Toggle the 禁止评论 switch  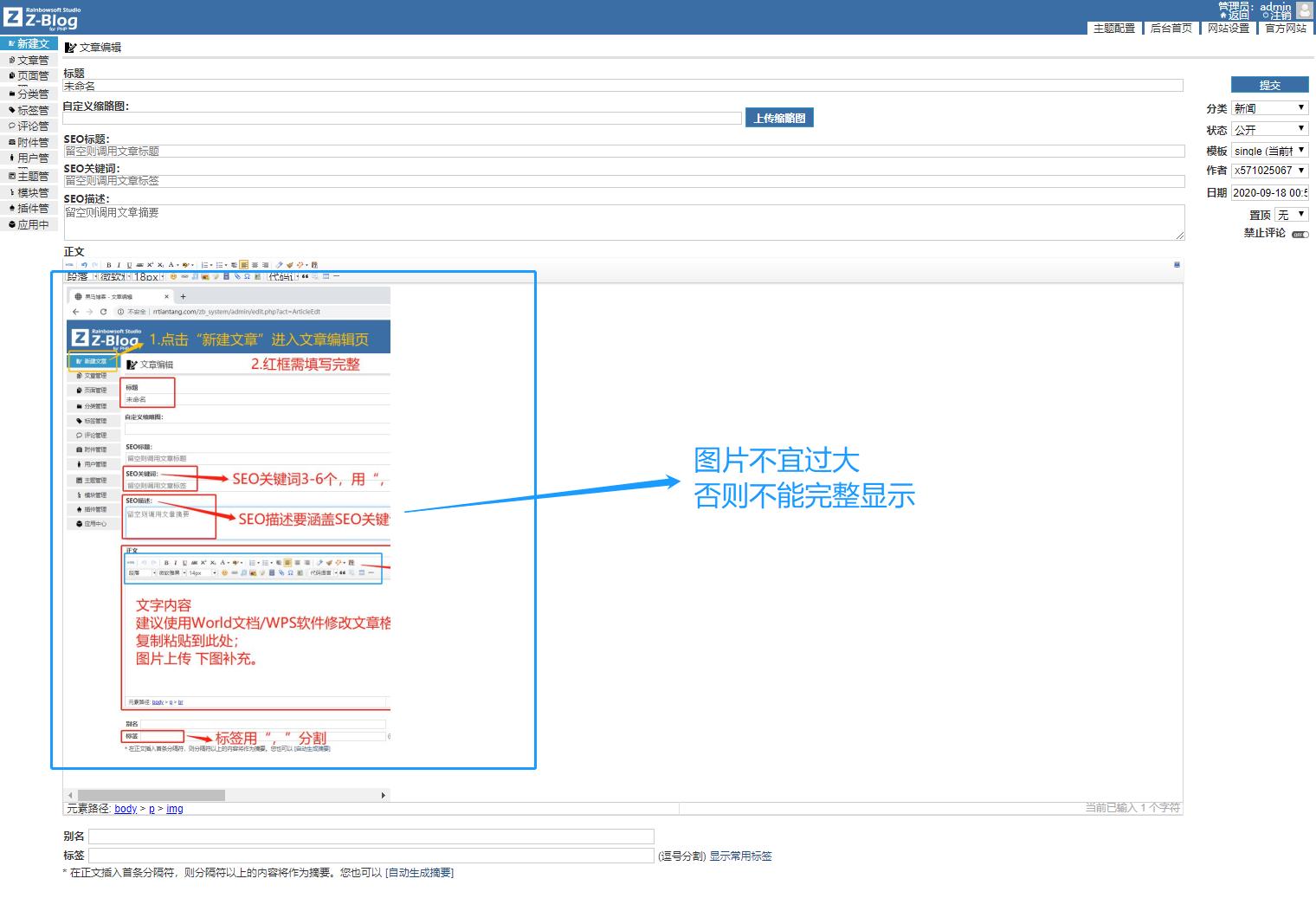tap(1300, 235)
